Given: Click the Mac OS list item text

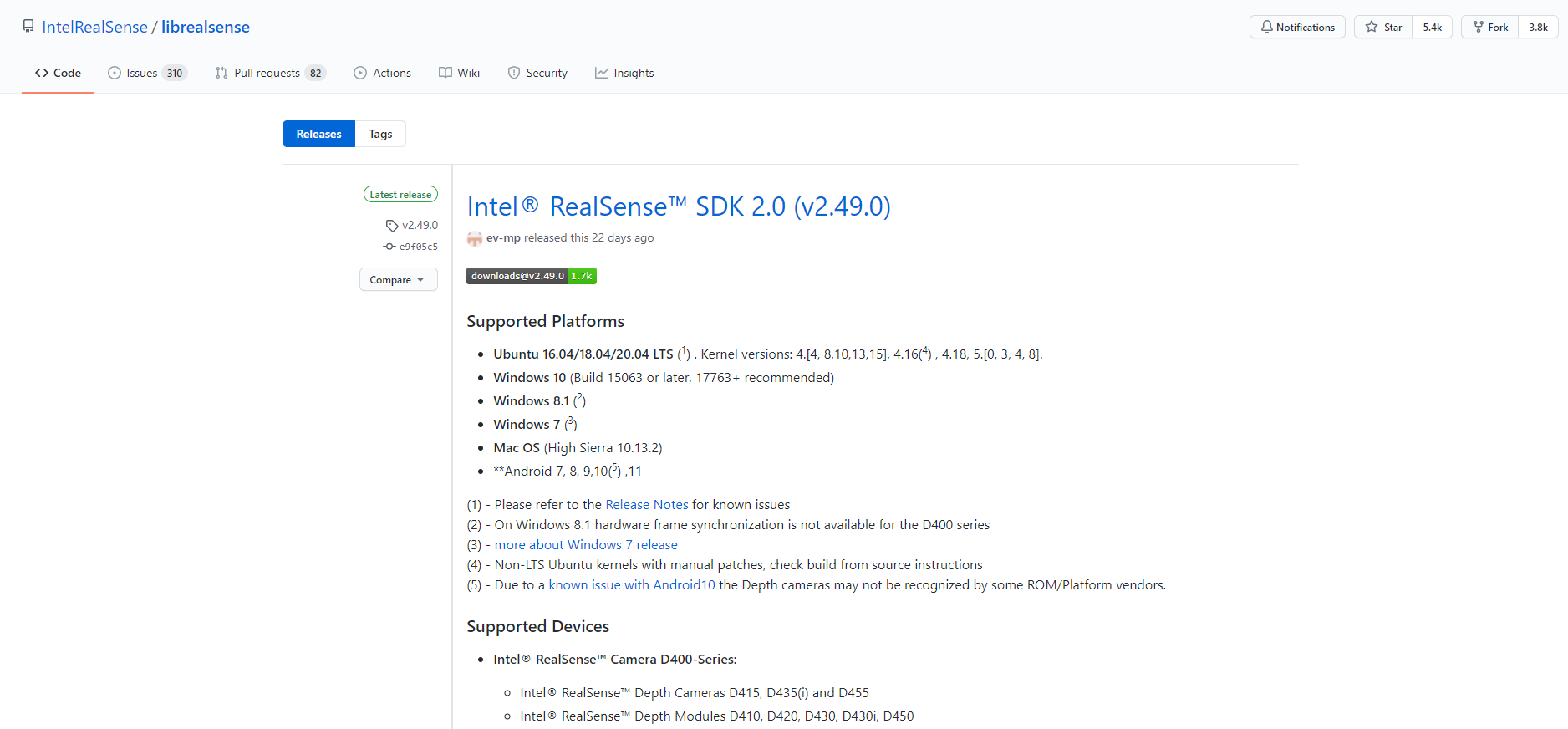Looking at the screenshot, I should pyautogui.click(x=578, y=447).
